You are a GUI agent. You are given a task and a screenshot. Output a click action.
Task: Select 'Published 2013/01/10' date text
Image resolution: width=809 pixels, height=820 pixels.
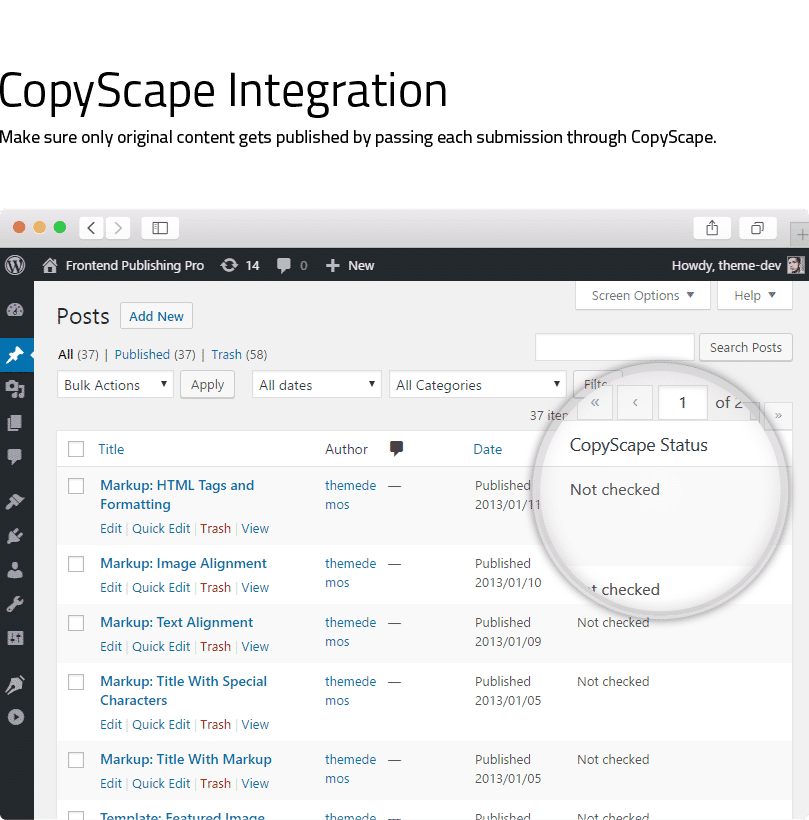click(x=508, y=573)
